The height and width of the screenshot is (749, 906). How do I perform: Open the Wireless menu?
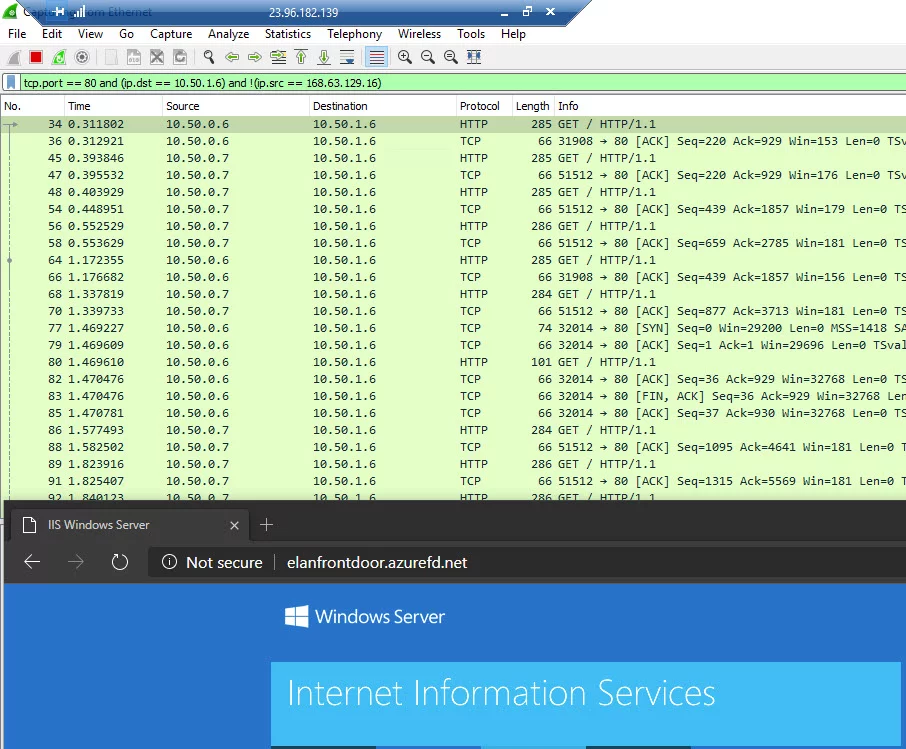pos(419,34)
